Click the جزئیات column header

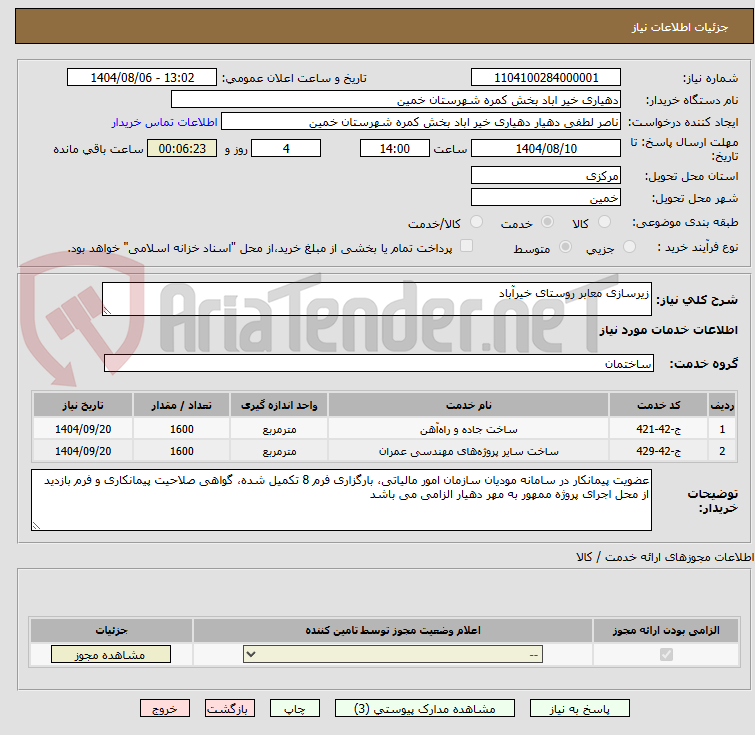click(x=111, y=630)
